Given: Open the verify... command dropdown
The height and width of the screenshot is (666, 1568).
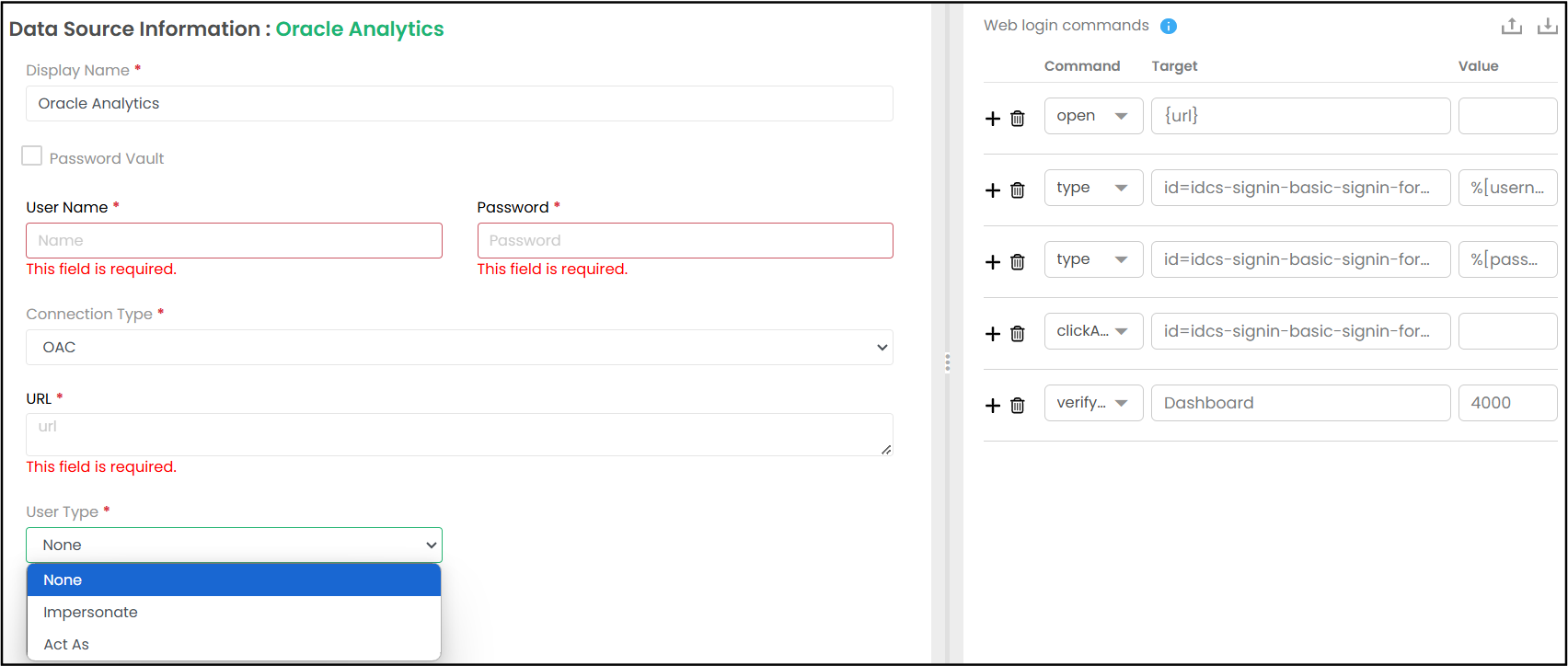Looking at the screenshot, I should [x=1093, y=403].
